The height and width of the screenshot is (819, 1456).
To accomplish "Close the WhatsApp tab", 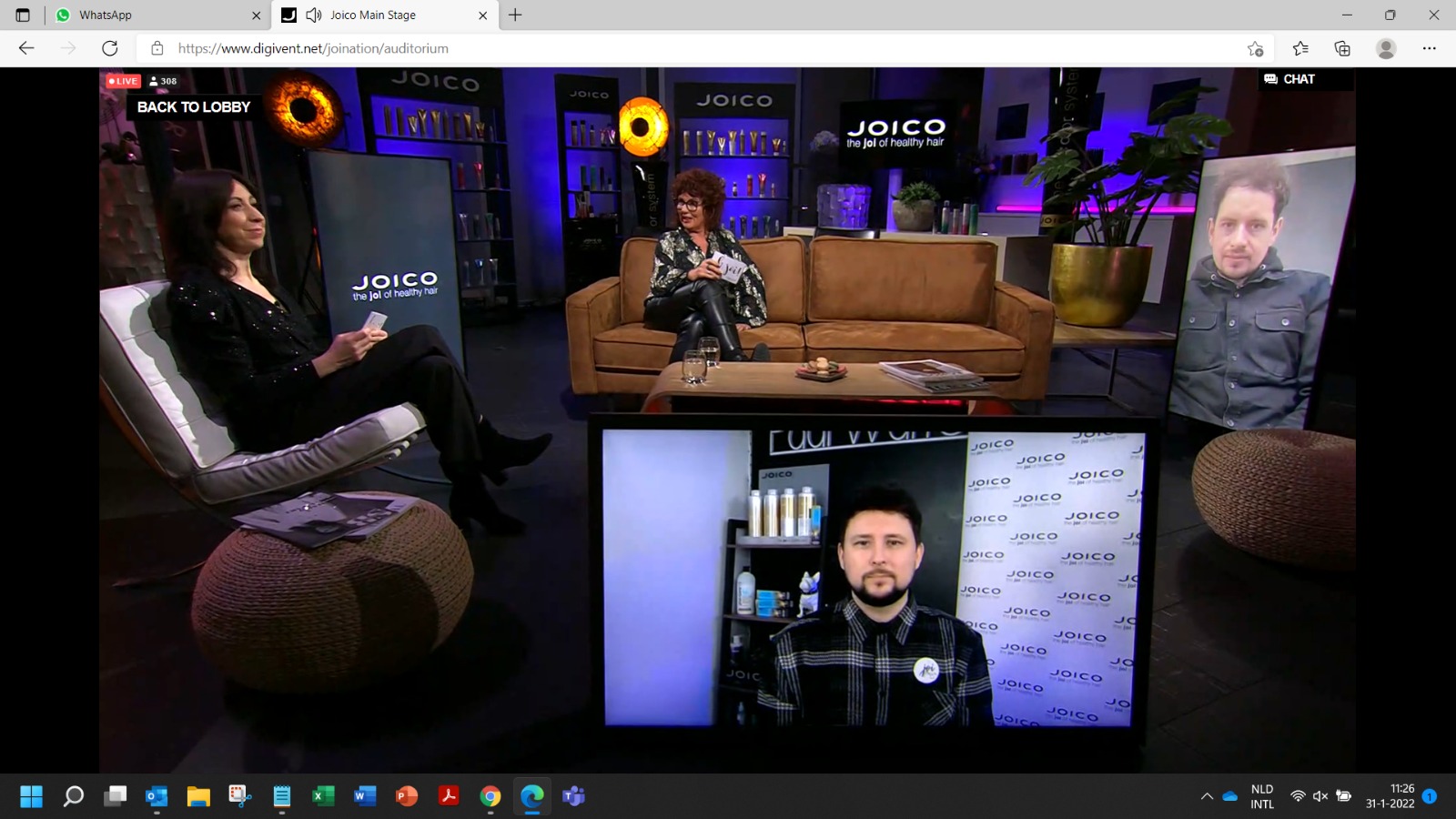I will pyautogui.click(x=256, y=15).
